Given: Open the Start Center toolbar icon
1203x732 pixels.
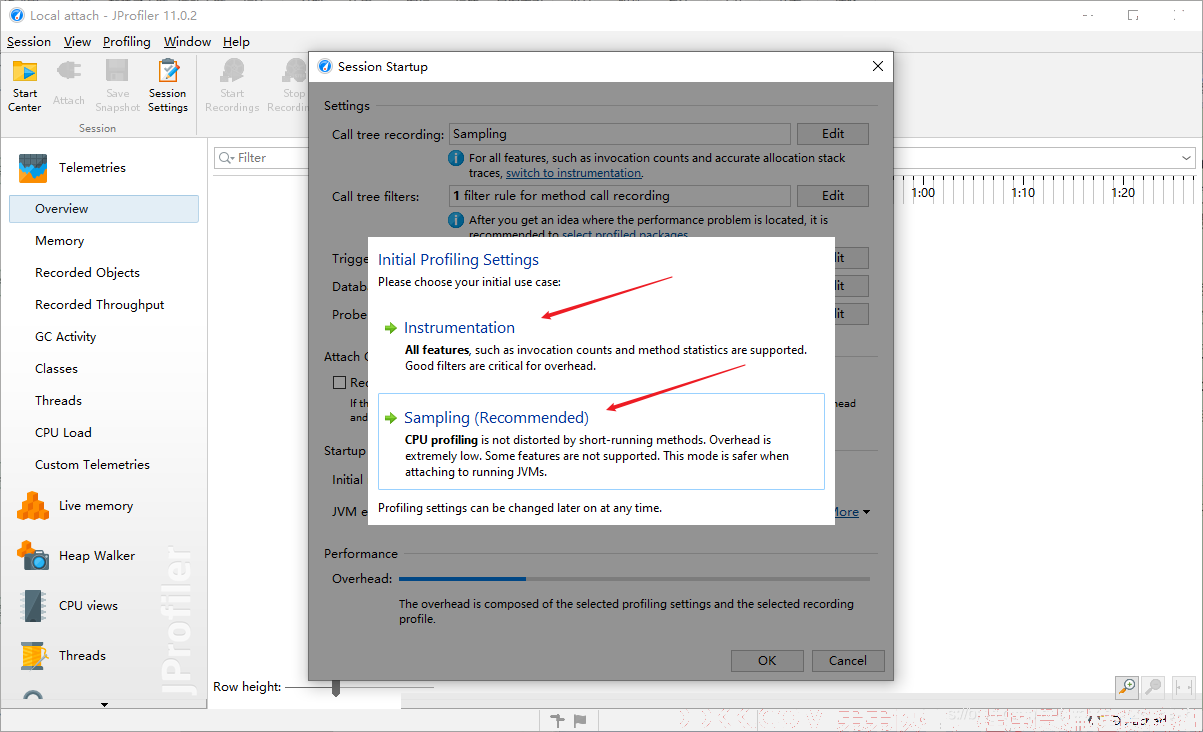Looking at the screenshot, I should click(25, 72).
